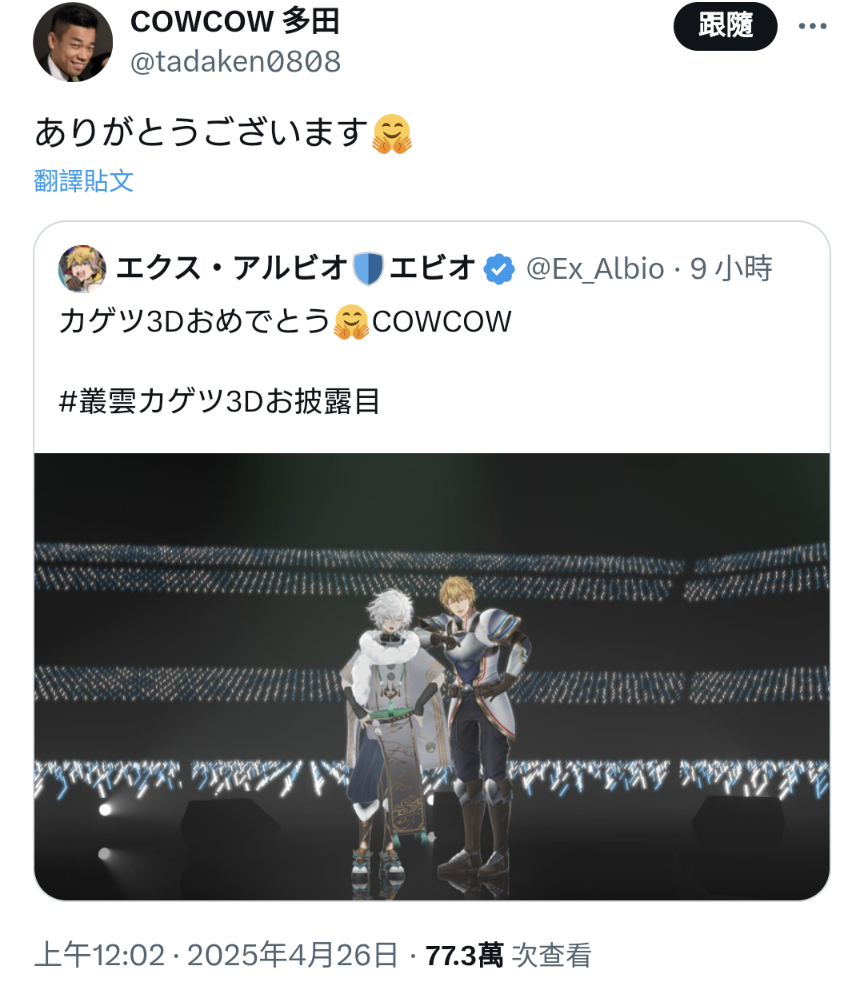Open the #叢雲カゲツ3Dお披露目 hashtag

click(219, 401)
